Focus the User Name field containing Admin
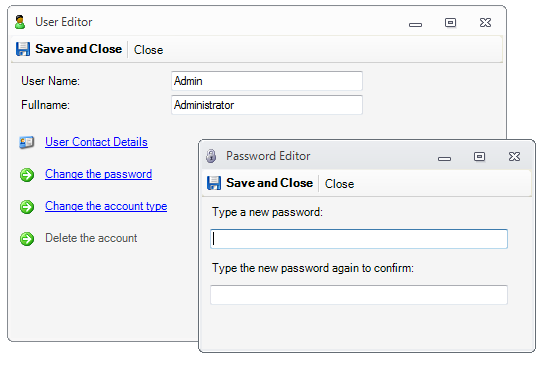Screen dimensions: 545x365 coord(267,81)
